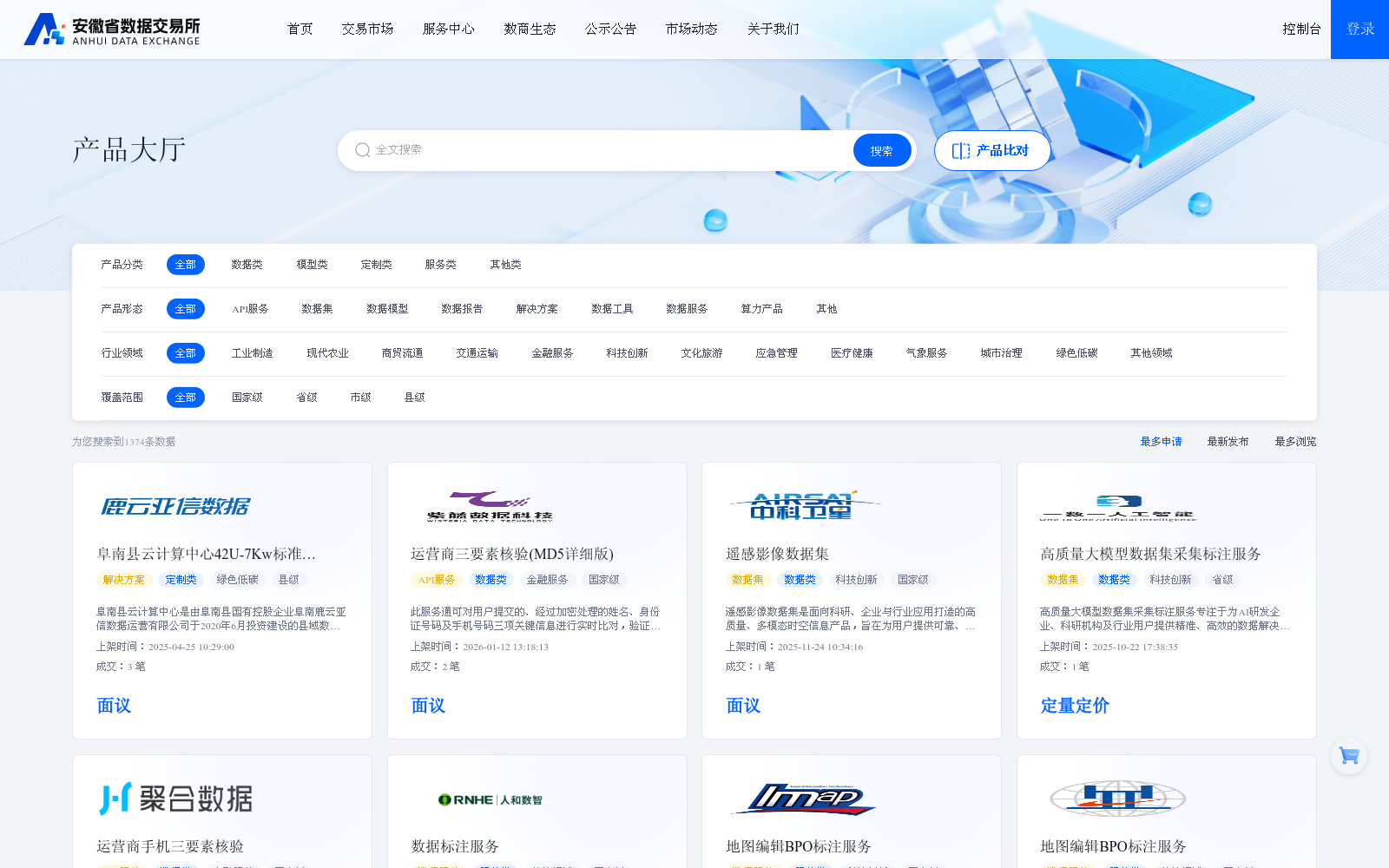The height and width of the screenshot is (868, 1389).
Task: Sort results by 最新发布
Action: 1228,442
